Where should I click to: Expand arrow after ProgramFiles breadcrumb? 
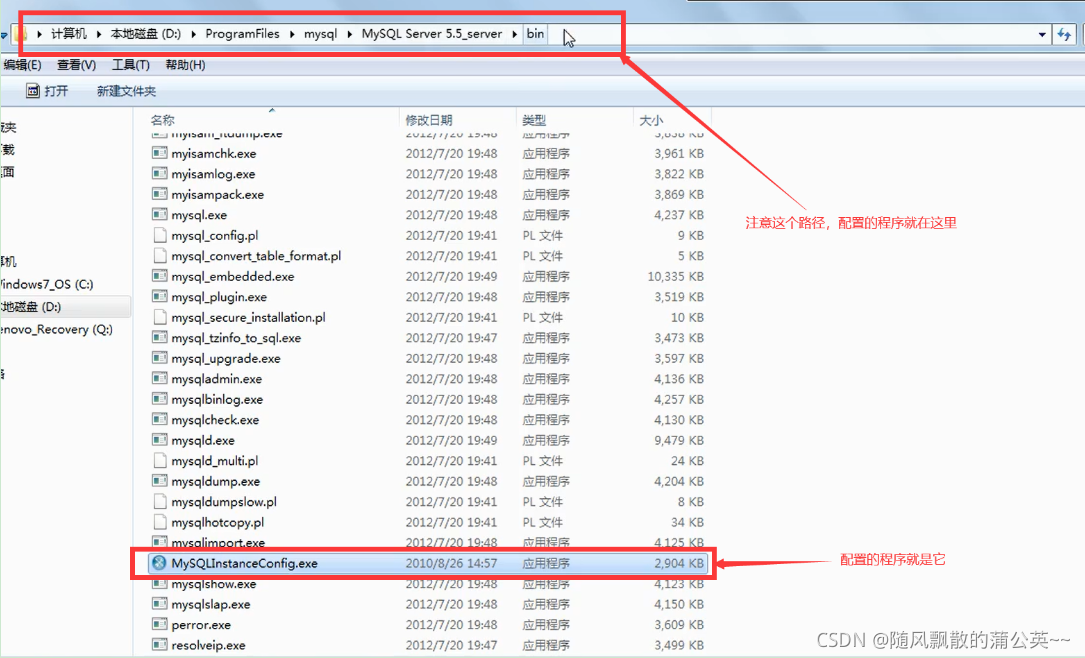(292, 34)
